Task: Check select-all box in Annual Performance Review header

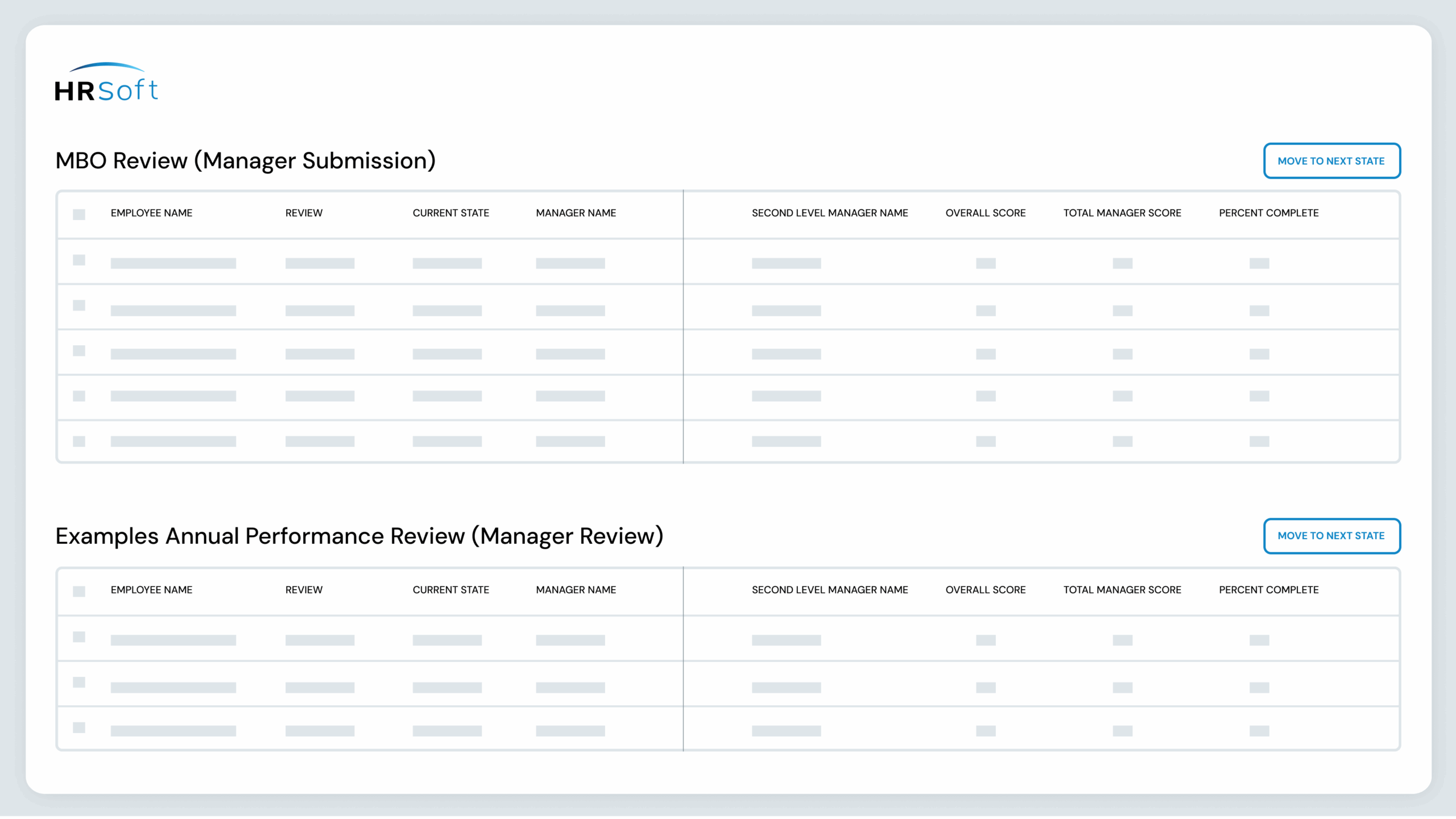Action: (x=79, y=591)
